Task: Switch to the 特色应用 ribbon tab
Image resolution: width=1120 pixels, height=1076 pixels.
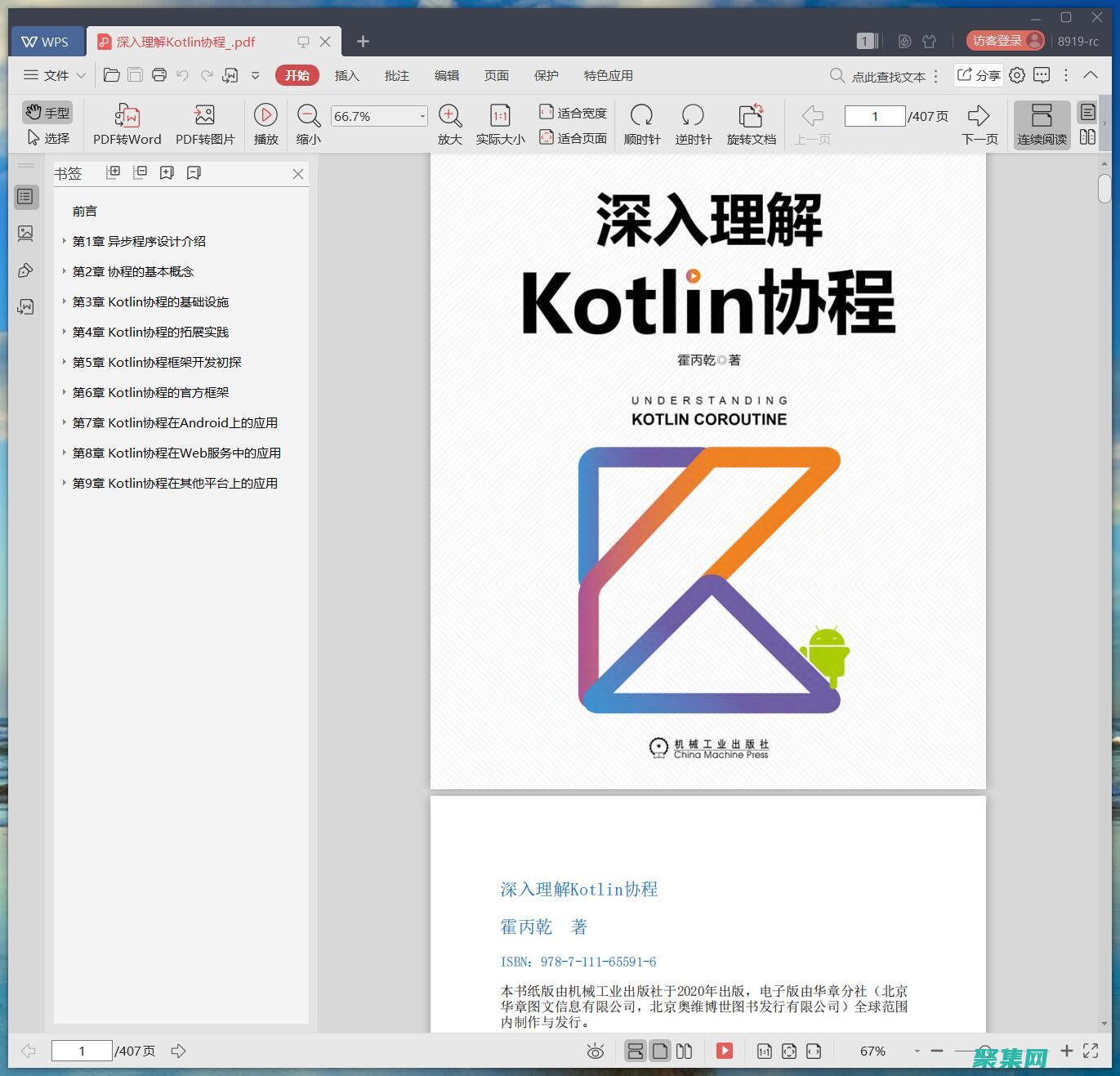Action: click(608, 75)
